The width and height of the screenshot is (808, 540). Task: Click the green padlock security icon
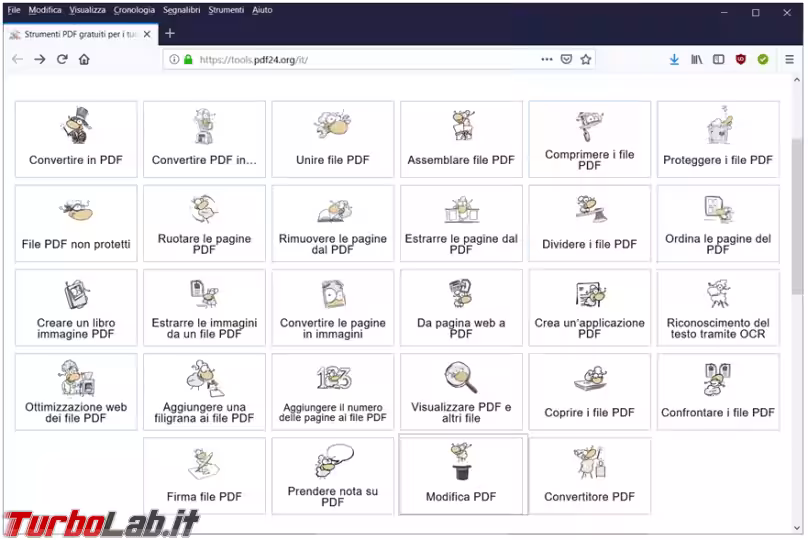[x=188, y=59]
